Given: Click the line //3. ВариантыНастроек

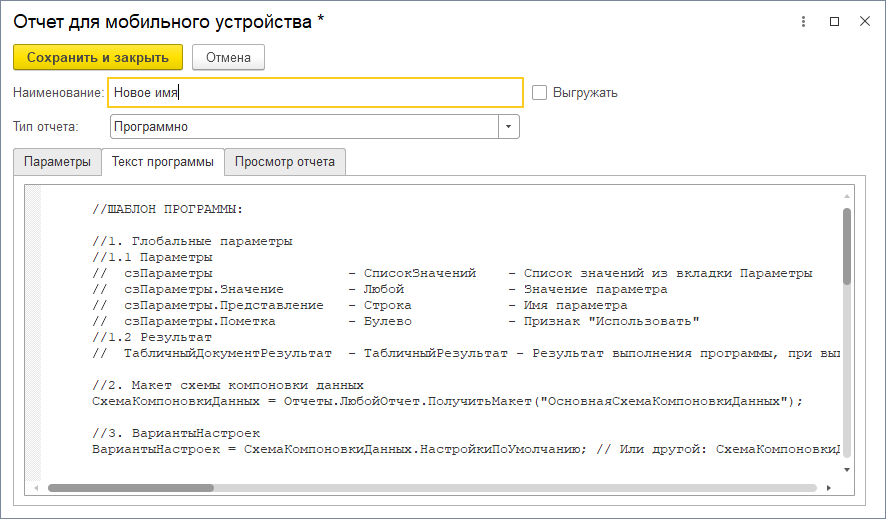Looking at the screenshot, I should click(176, 433).
